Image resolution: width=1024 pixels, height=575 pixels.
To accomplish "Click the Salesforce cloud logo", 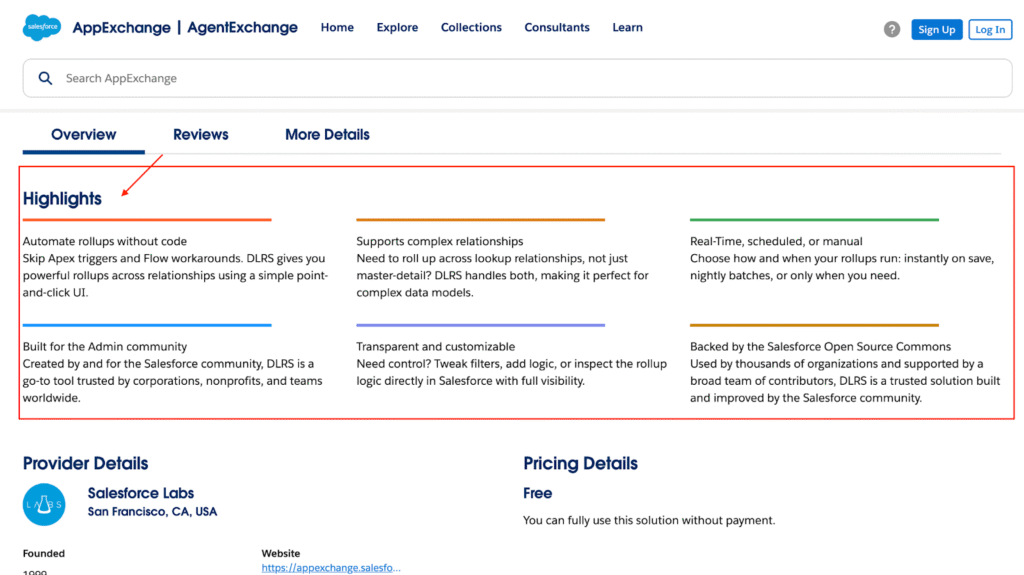I will (42, 27).
